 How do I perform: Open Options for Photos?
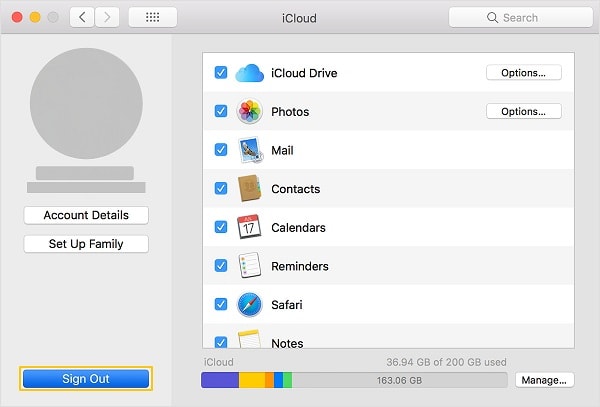(523, 112)
